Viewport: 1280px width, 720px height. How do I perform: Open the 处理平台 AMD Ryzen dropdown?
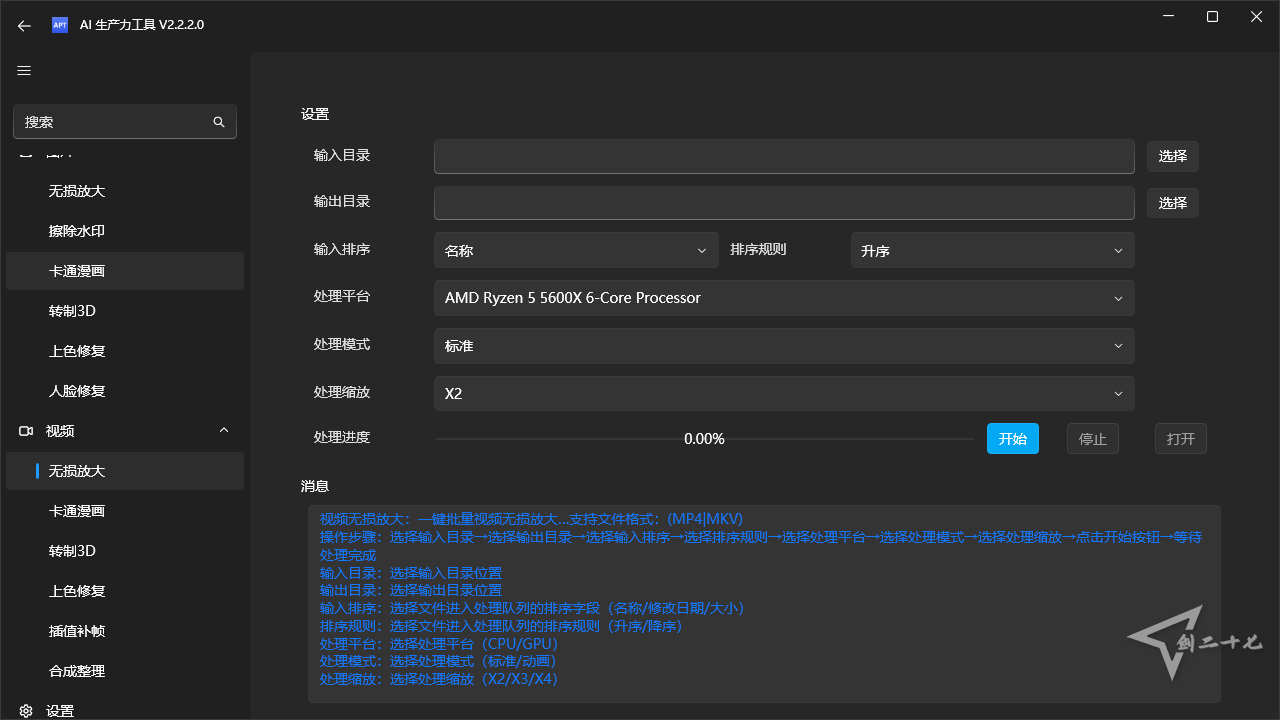pos(784,298)
